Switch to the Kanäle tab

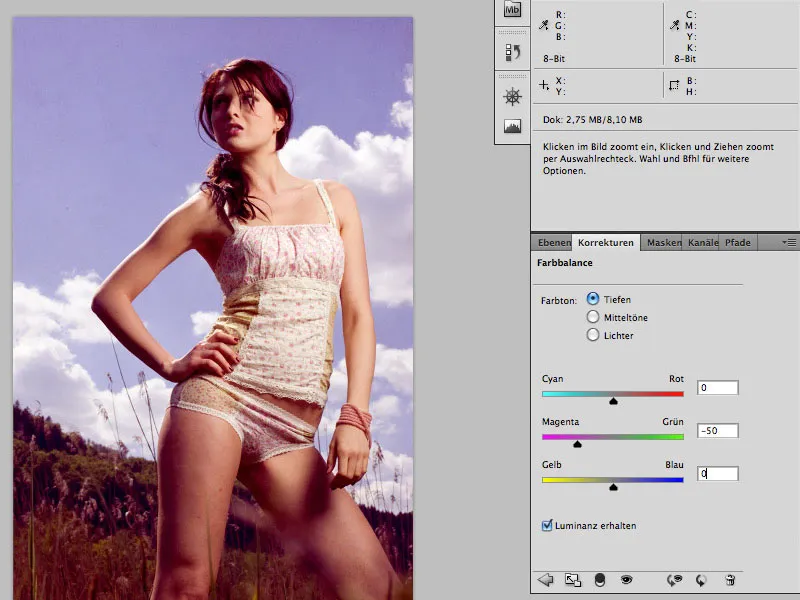pos(702,243)
